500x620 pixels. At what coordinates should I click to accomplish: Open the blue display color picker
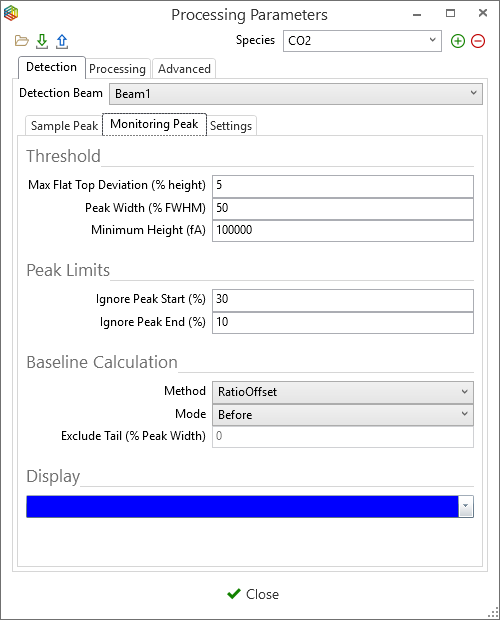click(x=250, y=507)
